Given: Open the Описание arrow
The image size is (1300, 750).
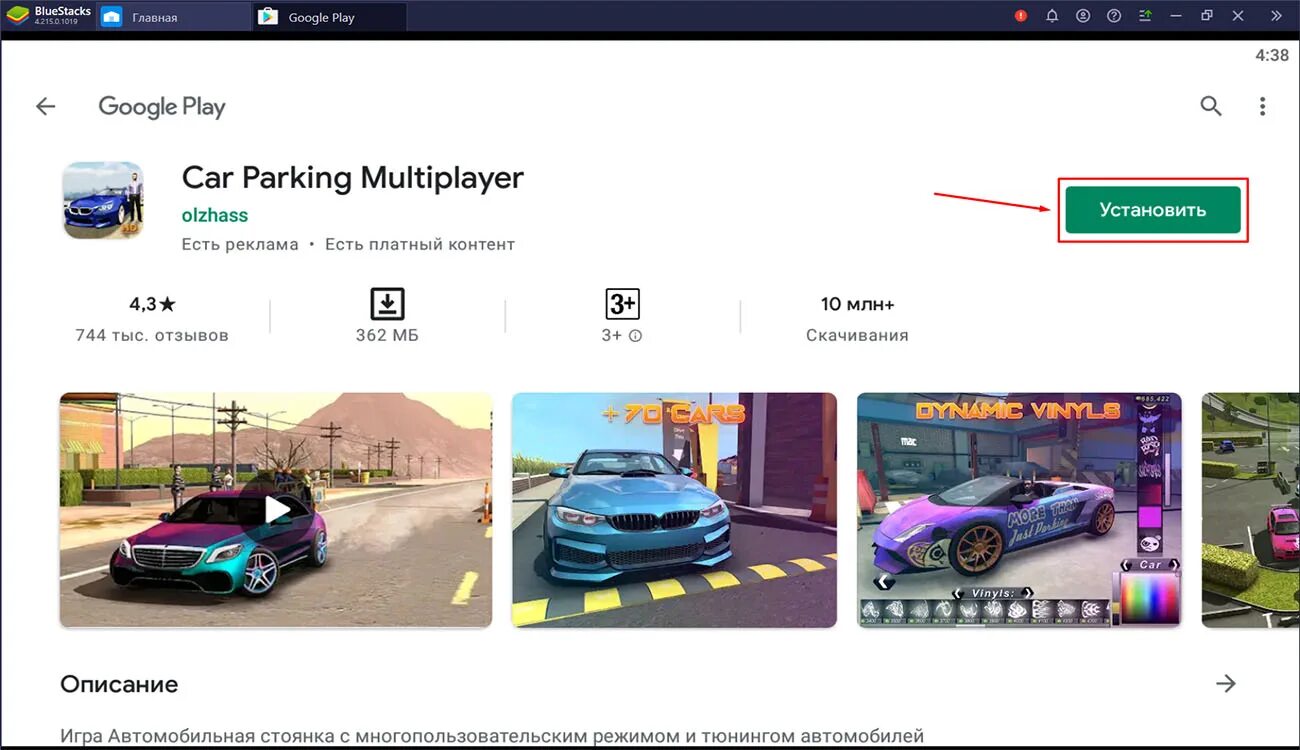Looking at the screenshot, I should (1226, 684).
